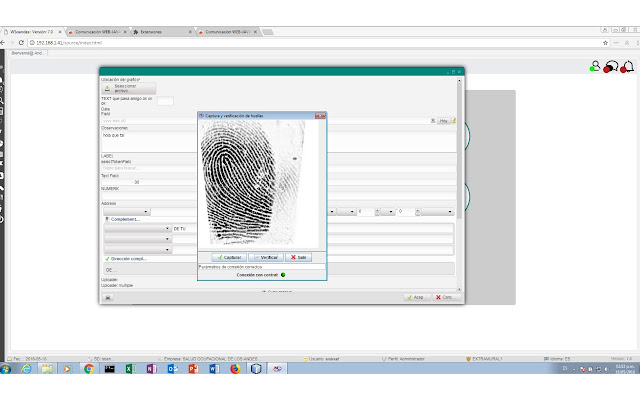Switch to the WSoandes Versión 7.0 tab
The image size is (640, 400).
coord(31,32)
